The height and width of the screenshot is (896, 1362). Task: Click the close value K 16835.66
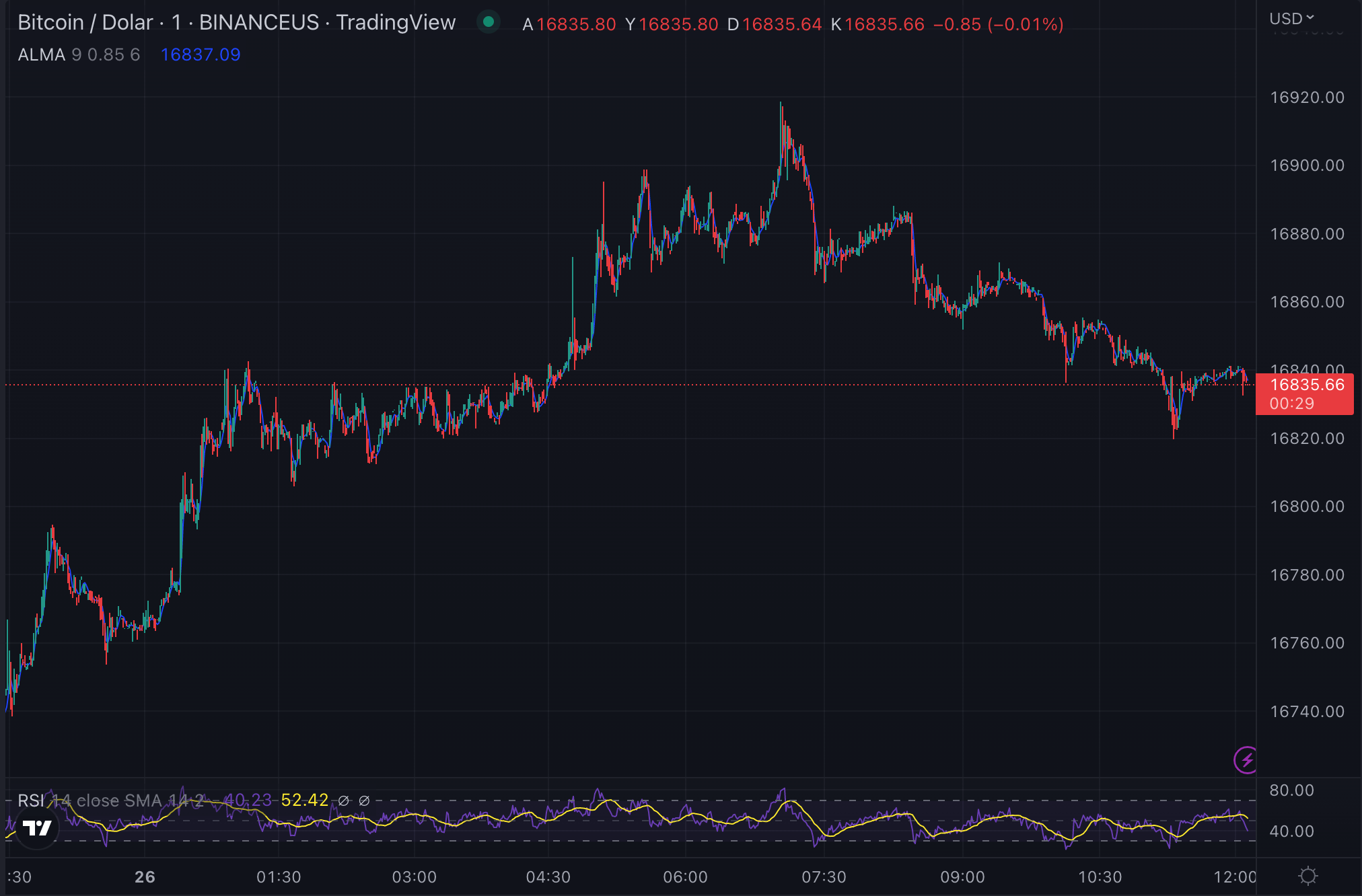point(878,24)
